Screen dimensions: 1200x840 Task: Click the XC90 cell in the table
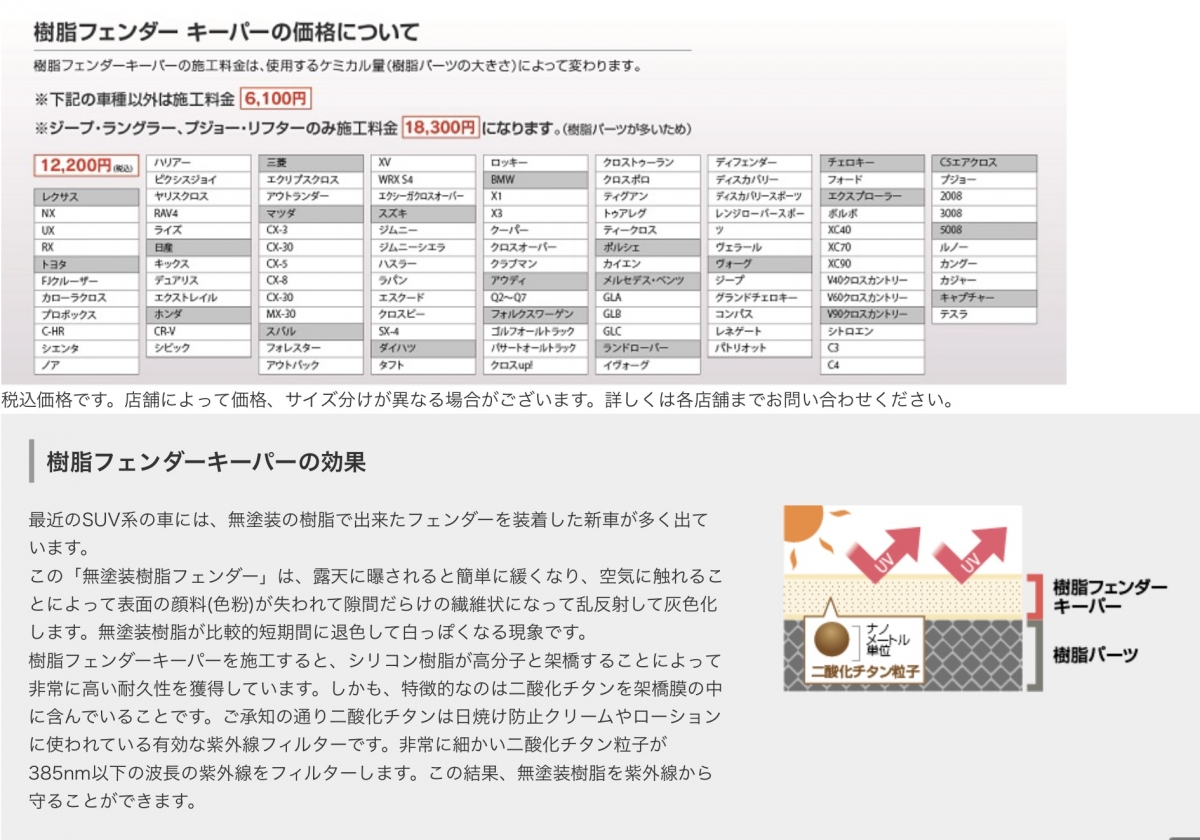(872, 264)
